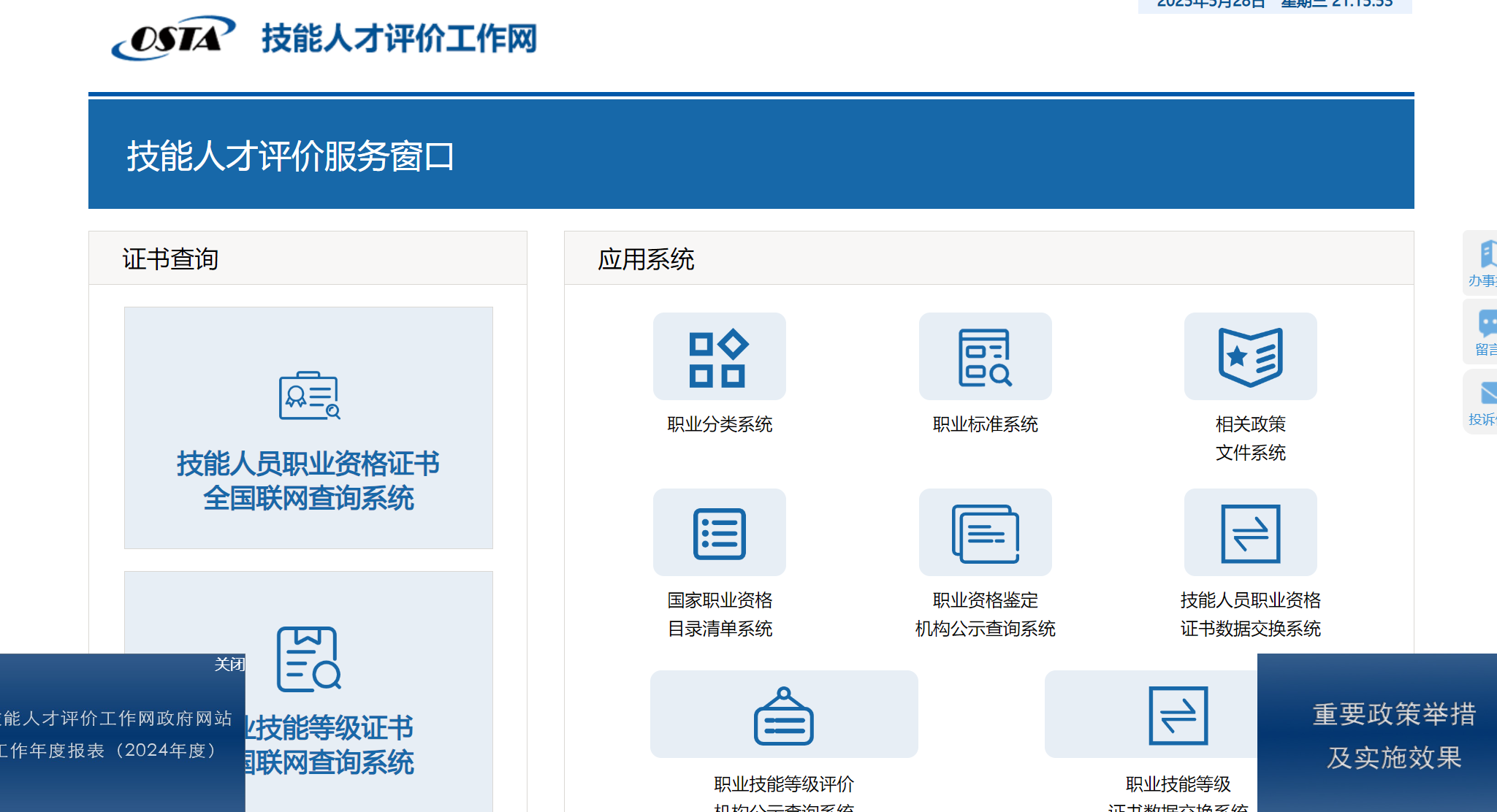1497x812 pixels.
Task: Select the 相关政策文件系统 book icon
Action: pos(1250,356)
